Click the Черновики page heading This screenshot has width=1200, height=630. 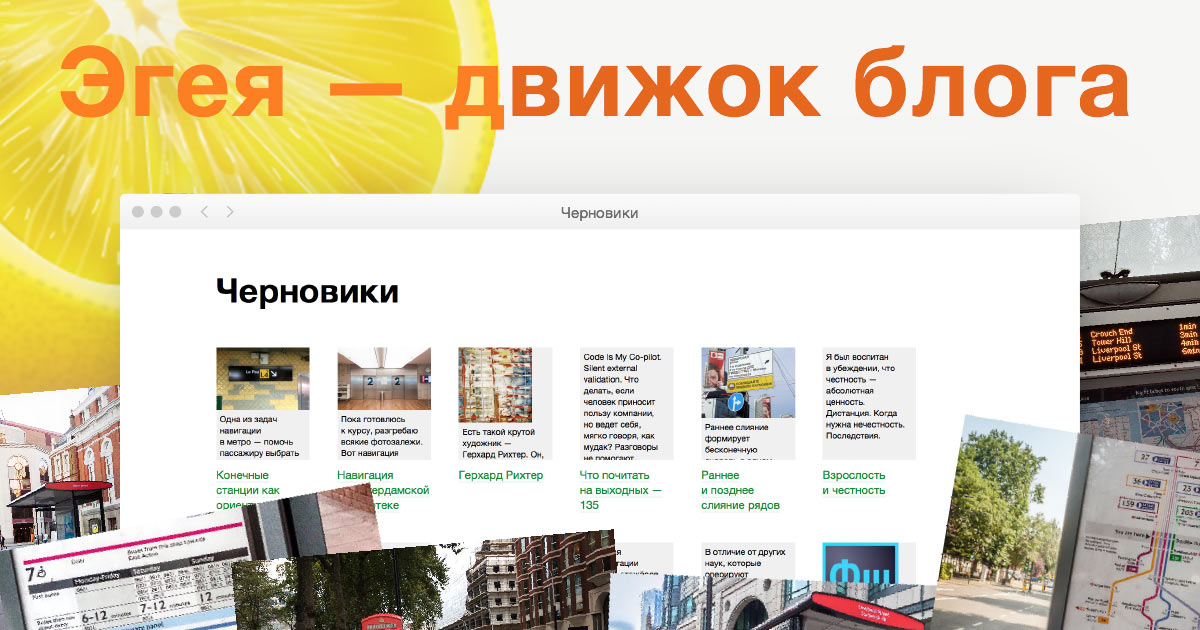coord(307,292)
